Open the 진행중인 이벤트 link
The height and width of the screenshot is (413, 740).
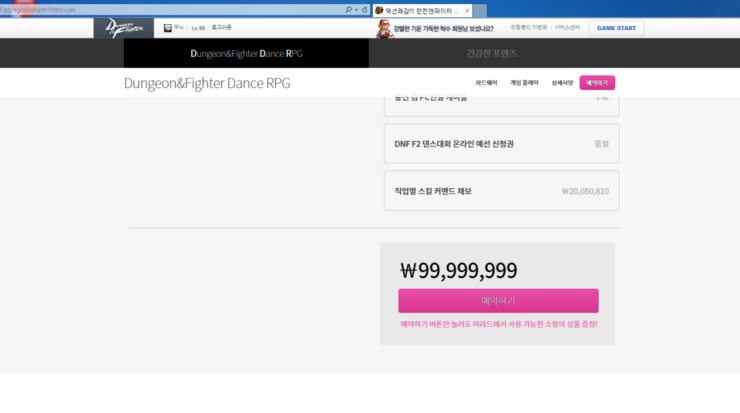click(x=529, y=27)
